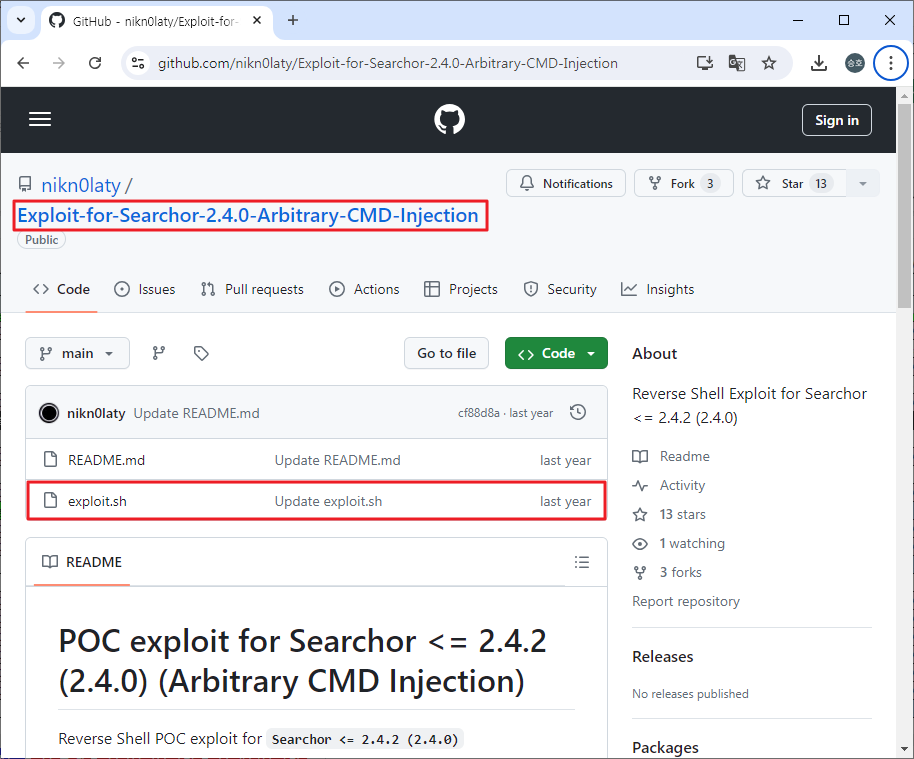Open the Activity link in About
914x759 pixels.
[x=669, y=486]
